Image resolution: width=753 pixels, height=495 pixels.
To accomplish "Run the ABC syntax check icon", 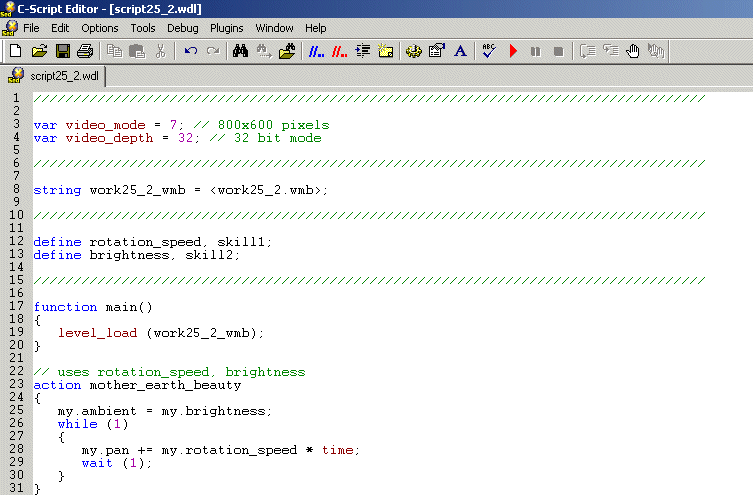I will [489, 51].
